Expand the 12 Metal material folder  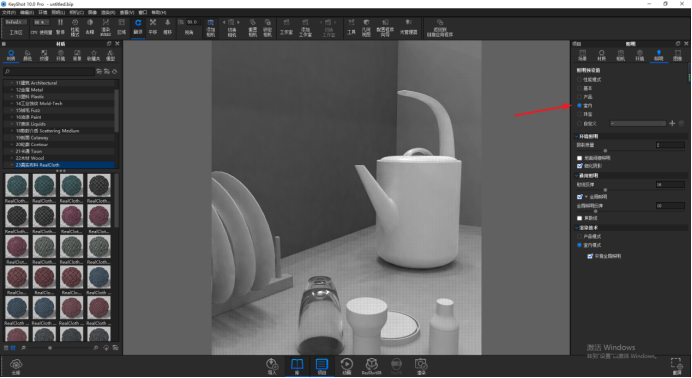click(x=12, y=90)
